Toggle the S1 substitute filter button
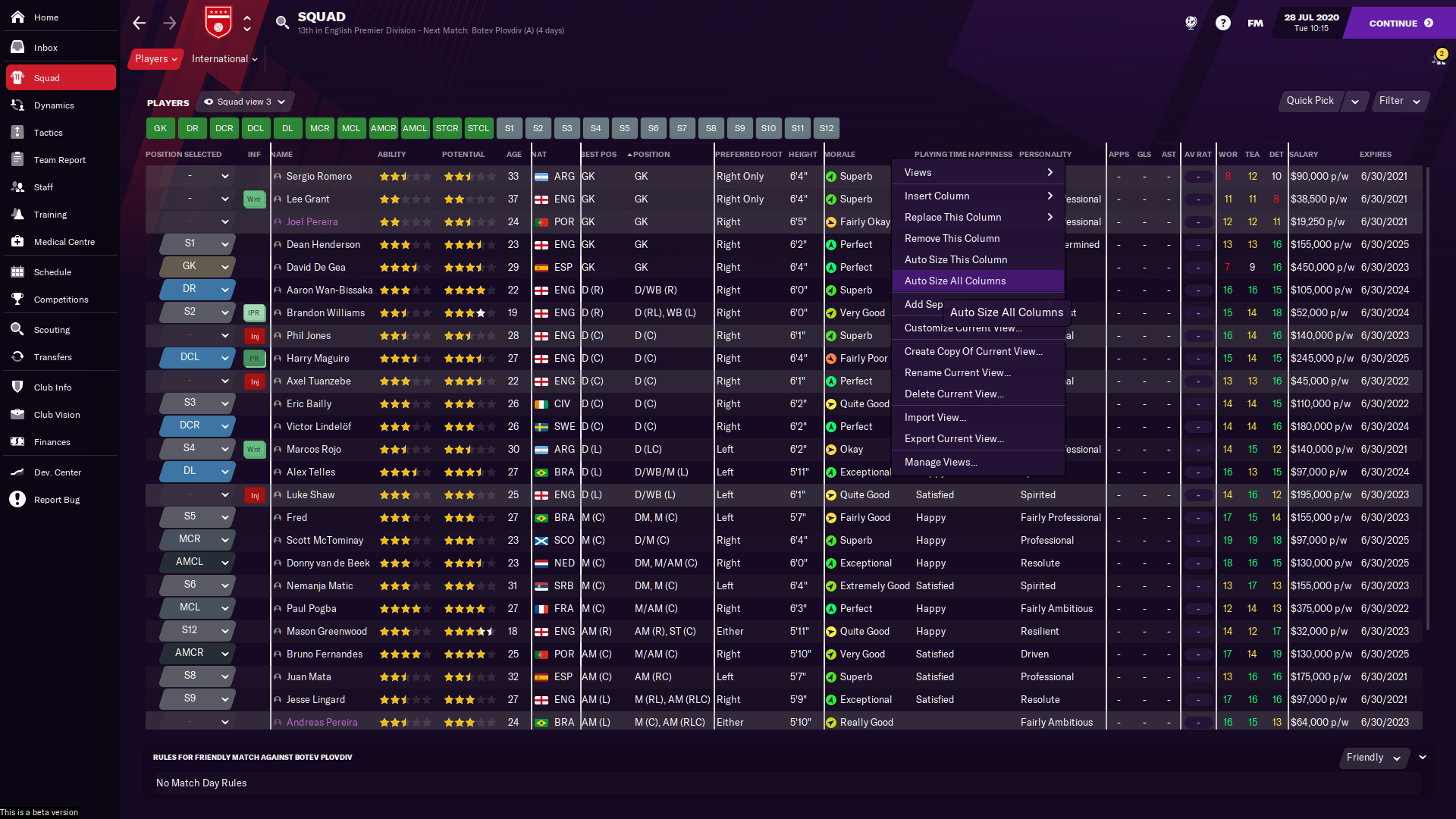The height and width of the screenshot is (819, 1456). coord(509,128)
